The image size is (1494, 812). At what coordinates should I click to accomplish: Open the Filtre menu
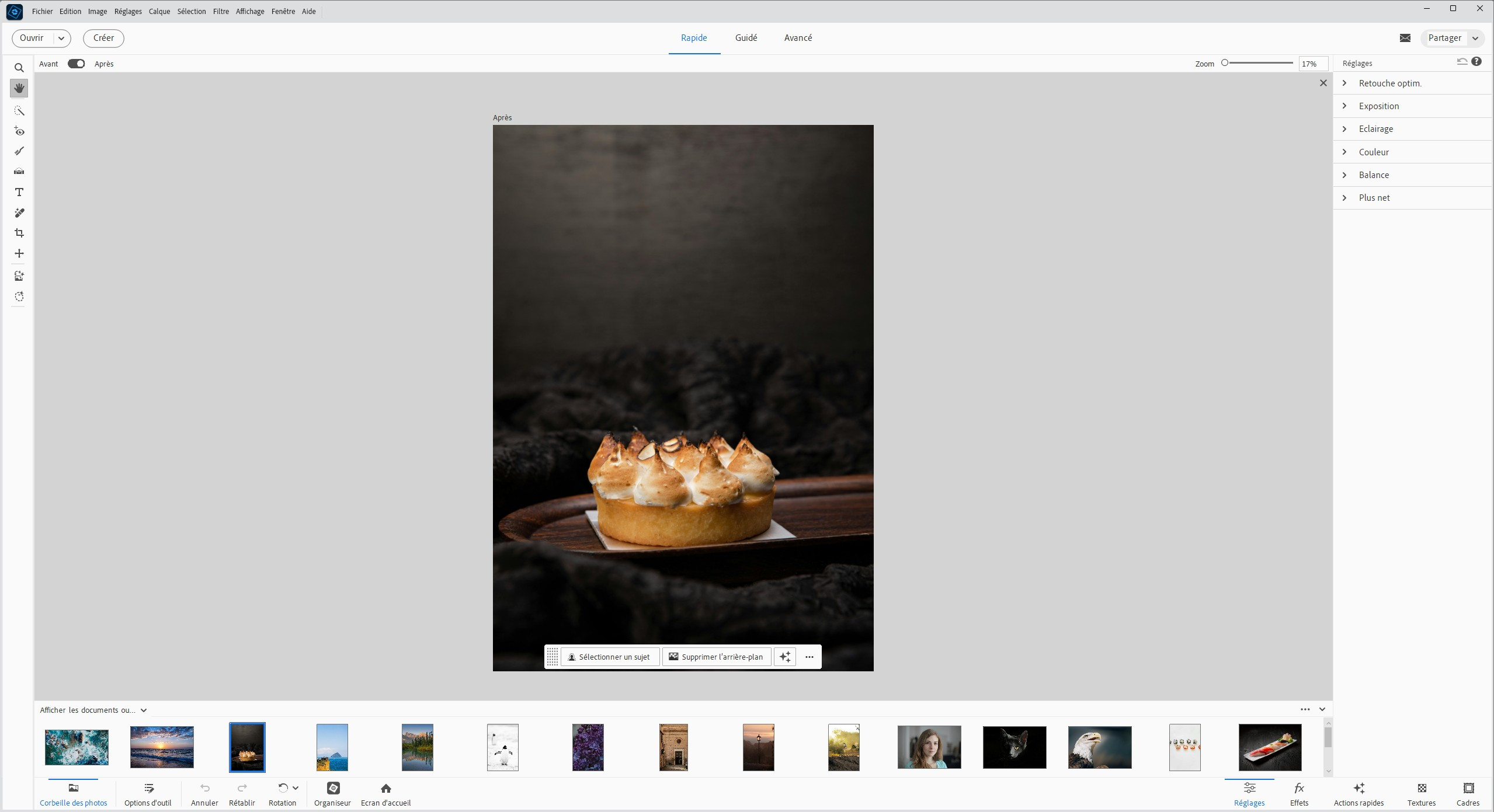(x=221, y=11)
